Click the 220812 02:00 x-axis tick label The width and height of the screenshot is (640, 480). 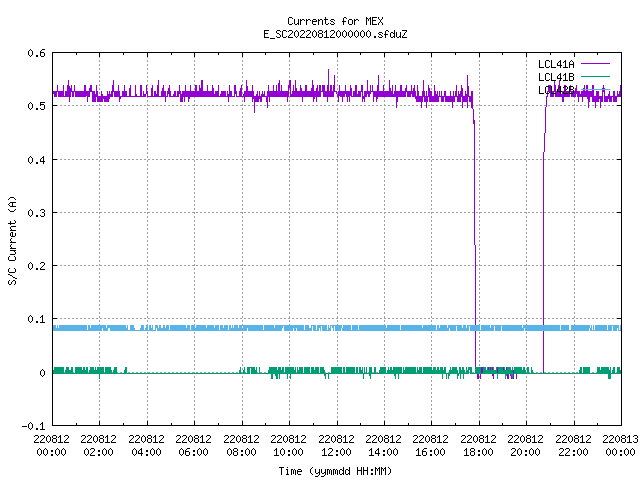tap(98, 446)
